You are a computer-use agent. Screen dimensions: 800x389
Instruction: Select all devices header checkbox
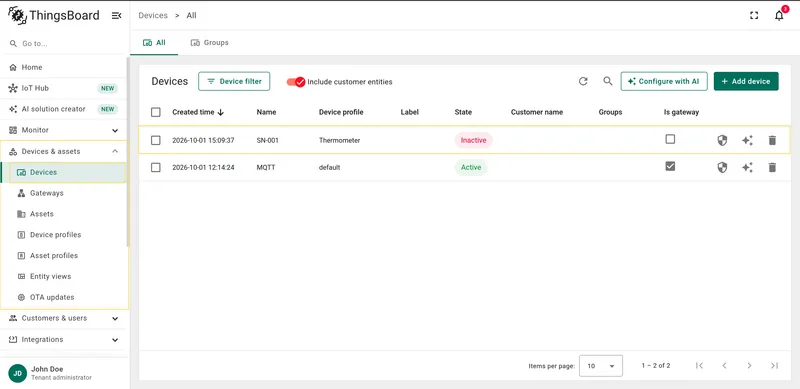pyautogui.click(x=156, y=112)
